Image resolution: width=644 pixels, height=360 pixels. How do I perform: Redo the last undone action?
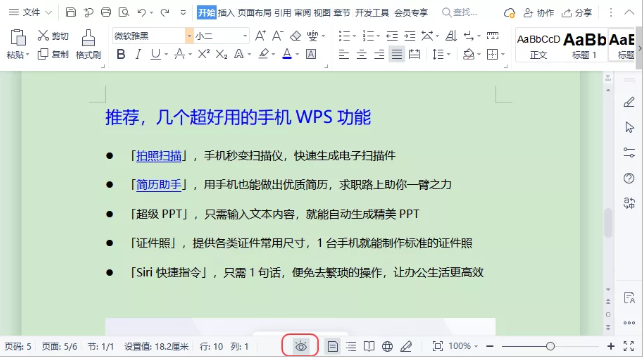point(165,12)
